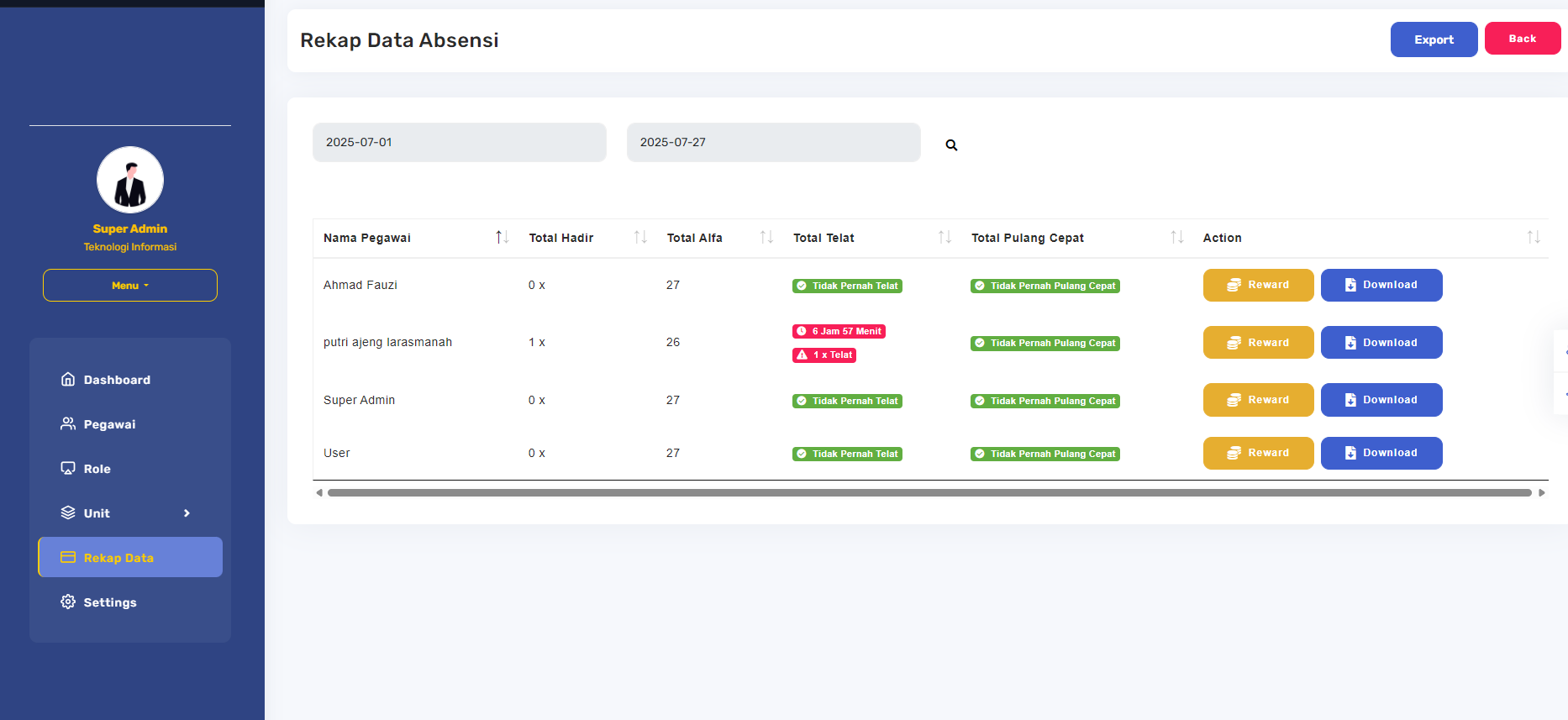This screenshot has width=1568, height=720.
Task: Download putri ajeng larasmanah's report
Action: 1381,343
